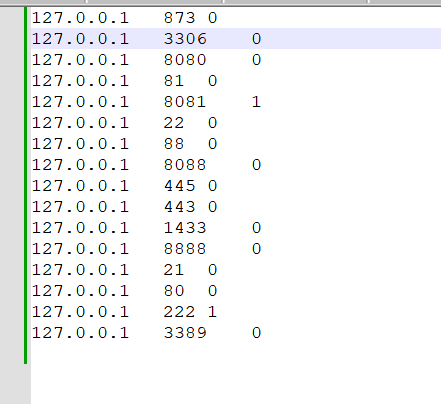Viewport: 441px width, 404px height.
Task: Click port number 88
Action: [x=174, y=144]
